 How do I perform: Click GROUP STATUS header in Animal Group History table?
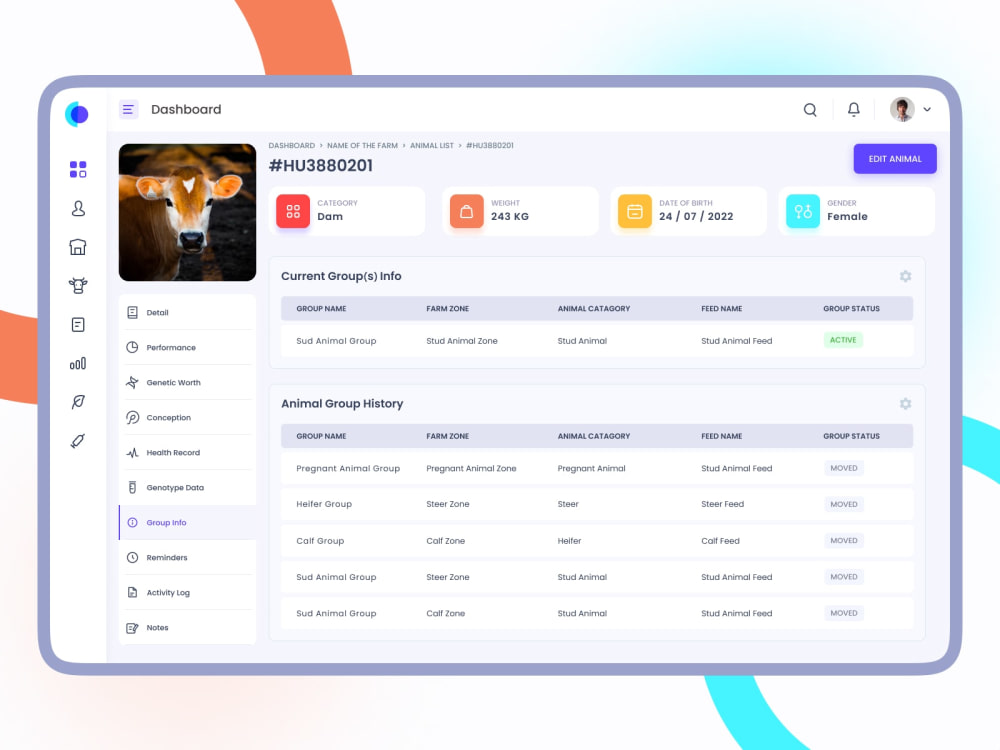[x=851, y=436]
